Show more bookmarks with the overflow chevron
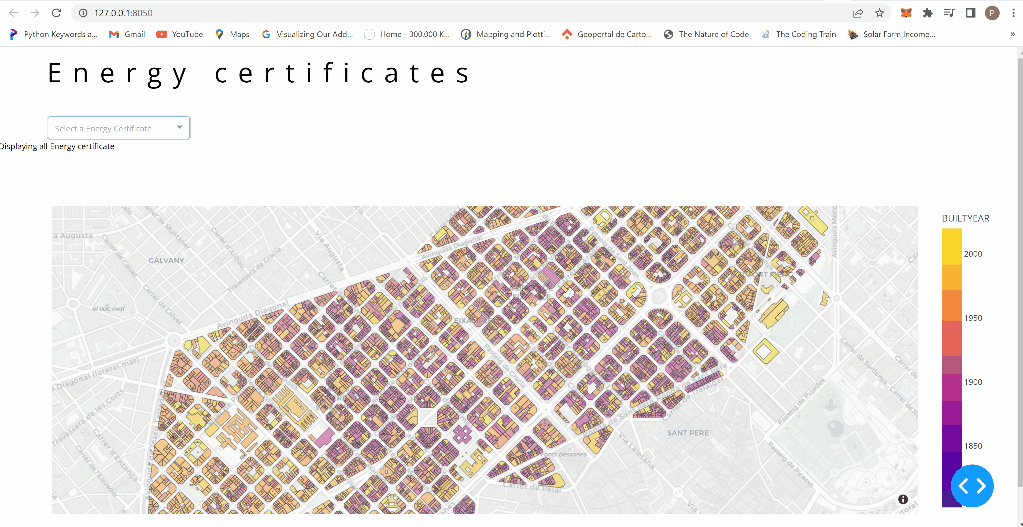Screen dimensions: 1023x527 [1012, 34]
